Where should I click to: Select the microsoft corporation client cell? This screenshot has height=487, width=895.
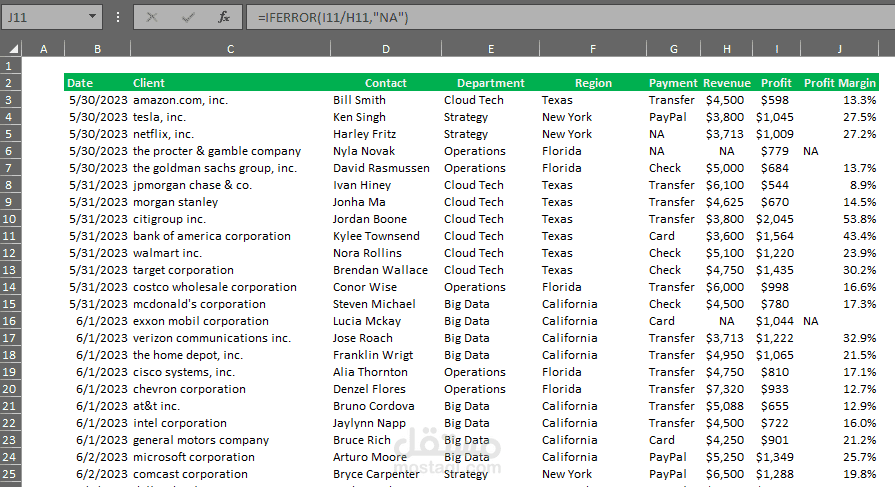point(231,457)
